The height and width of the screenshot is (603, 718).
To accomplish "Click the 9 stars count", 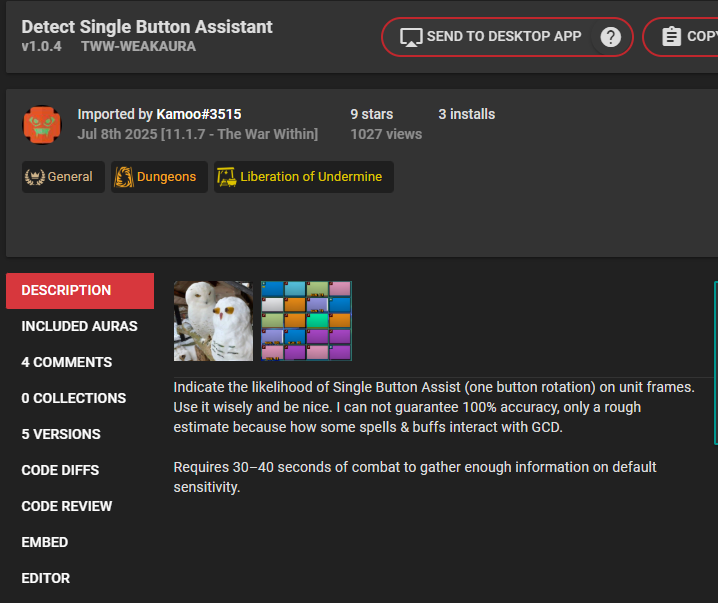I will (x=371, y=114).
